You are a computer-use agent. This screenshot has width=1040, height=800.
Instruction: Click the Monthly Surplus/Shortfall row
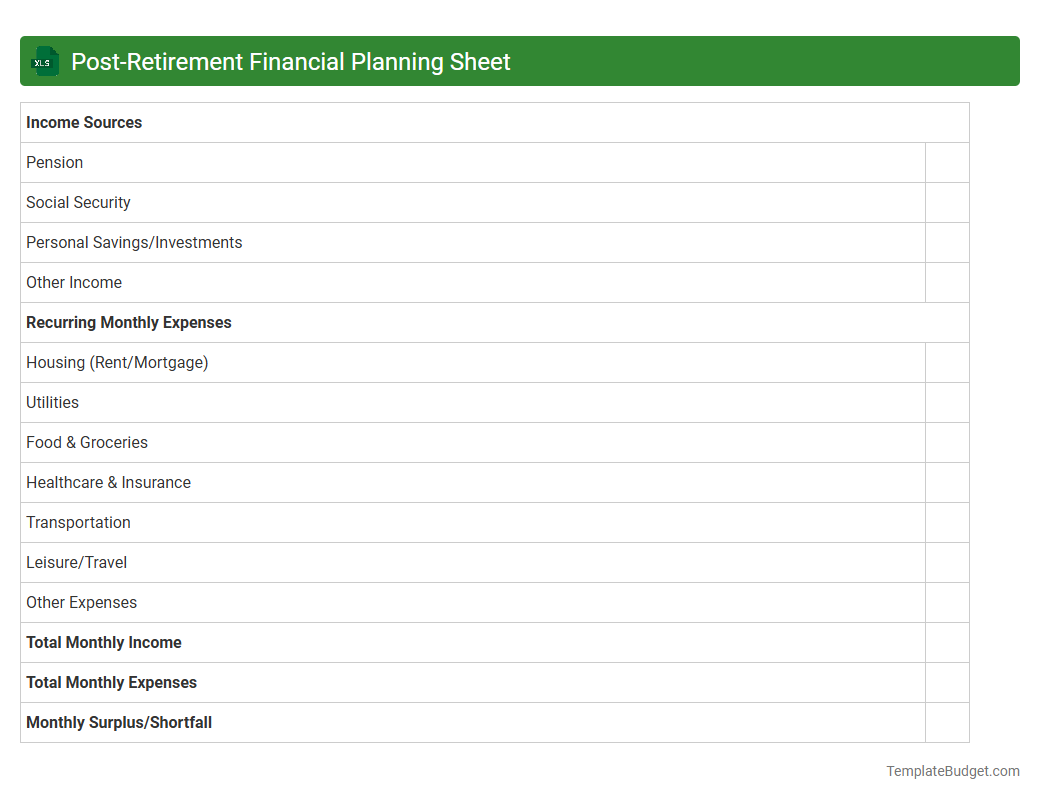point(118,722)
